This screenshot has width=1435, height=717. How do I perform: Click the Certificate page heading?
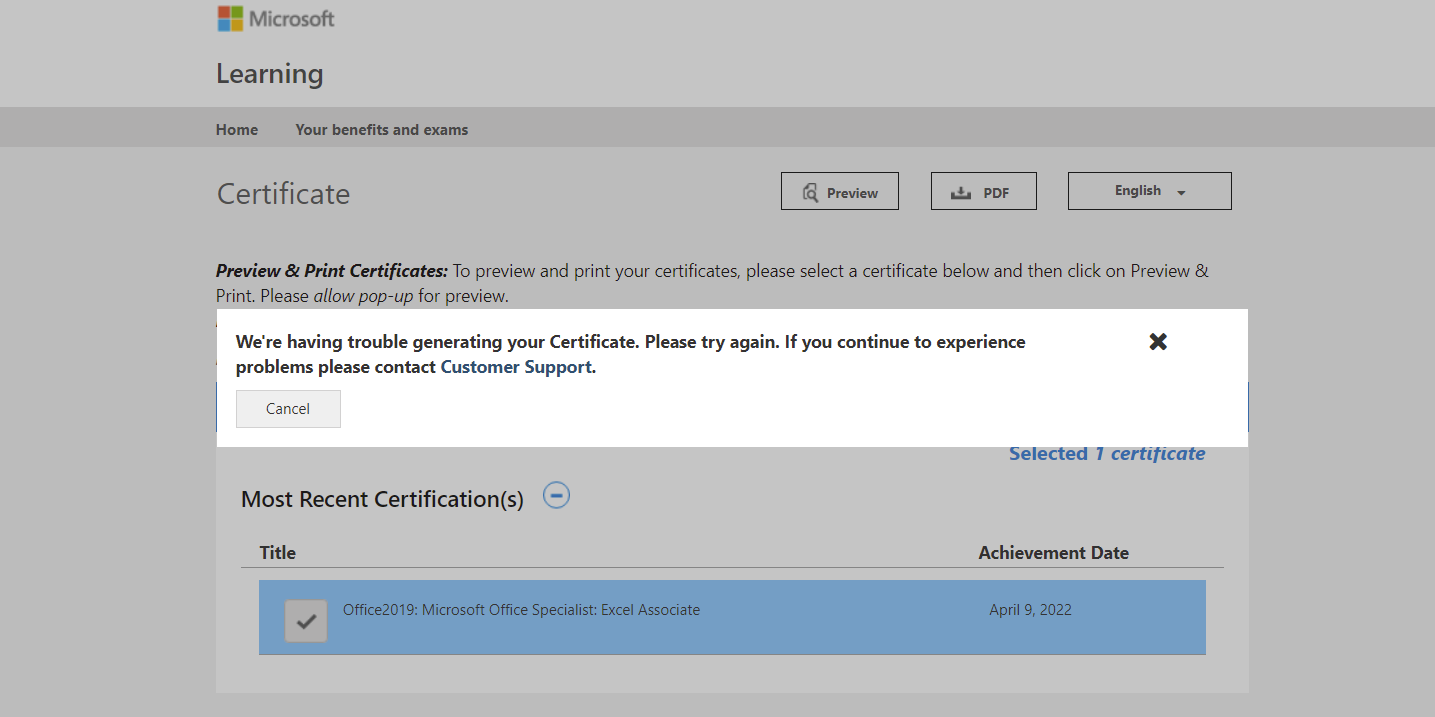(x=284, y=193)
